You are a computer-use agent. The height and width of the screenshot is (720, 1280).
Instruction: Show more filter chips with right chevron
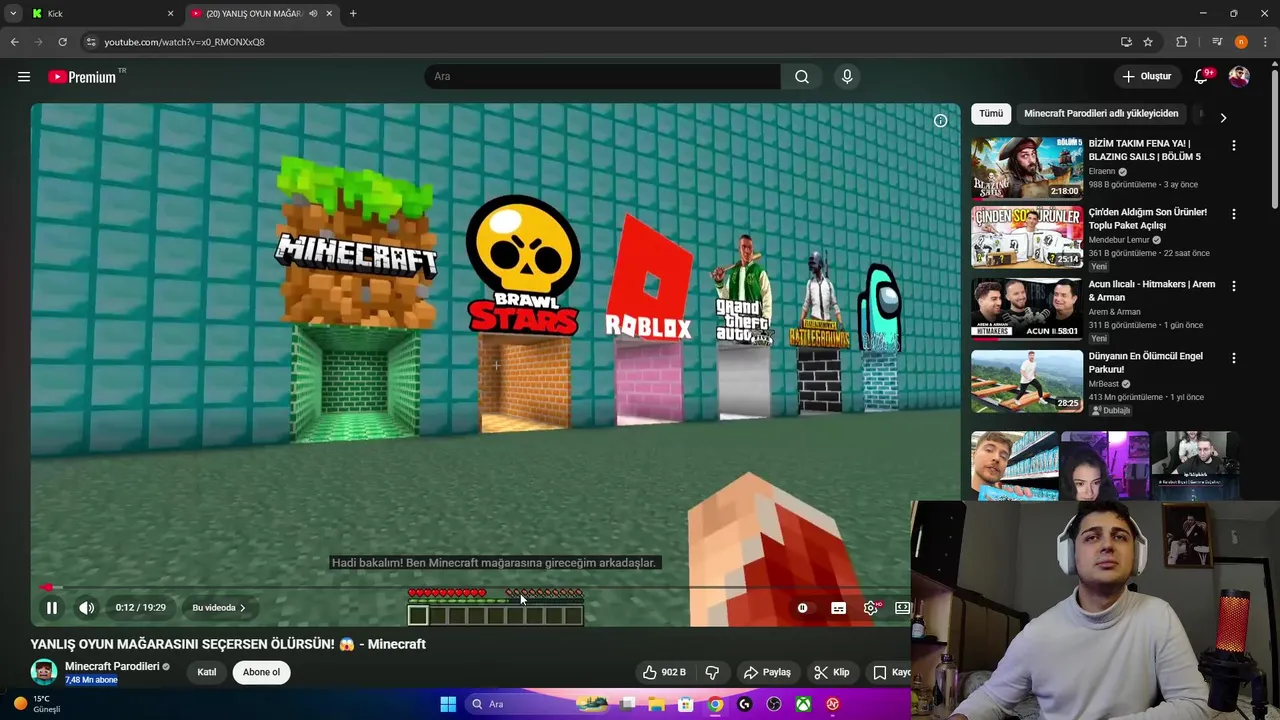1222,117
